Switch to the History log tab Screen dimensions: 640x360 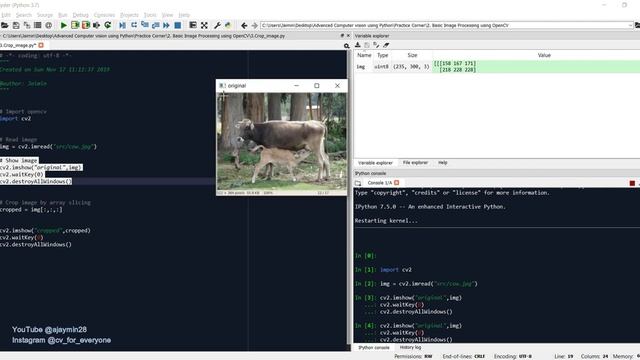(x=410, y=347)
